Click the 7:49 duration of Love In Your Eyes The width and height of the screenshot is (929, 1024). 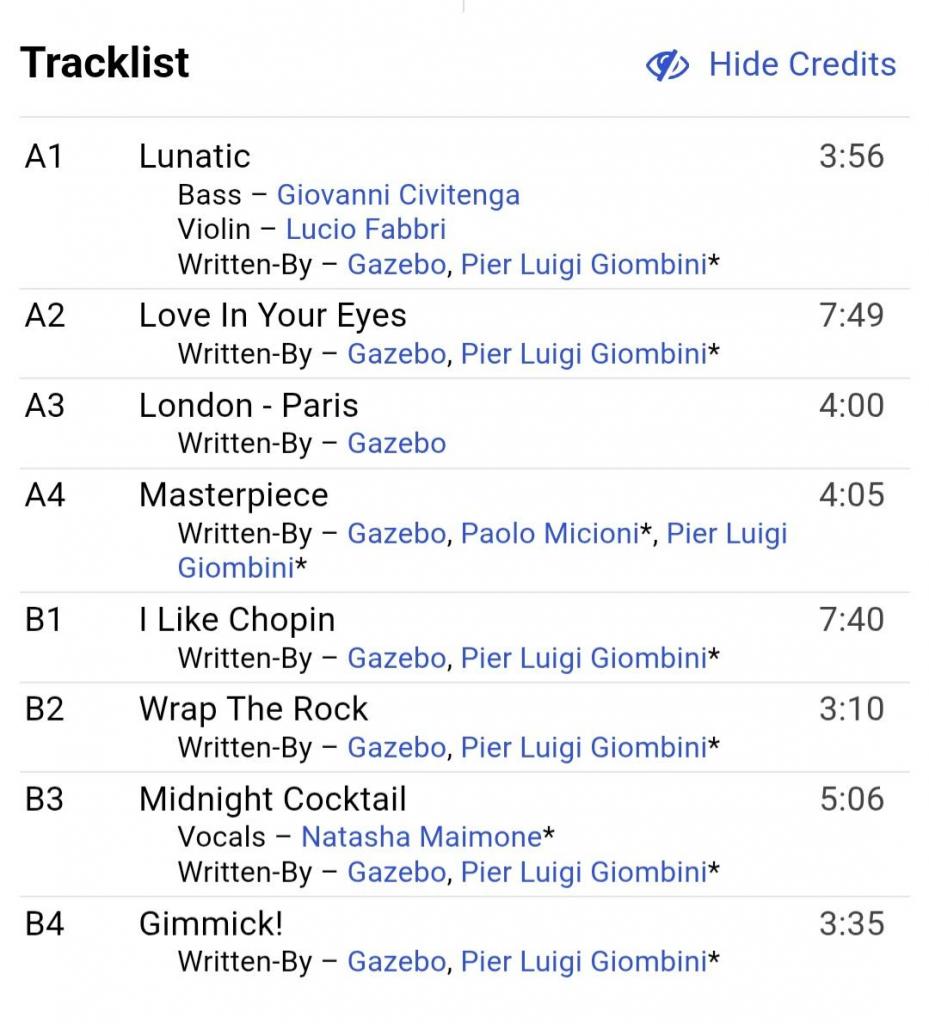coord(851,316)
